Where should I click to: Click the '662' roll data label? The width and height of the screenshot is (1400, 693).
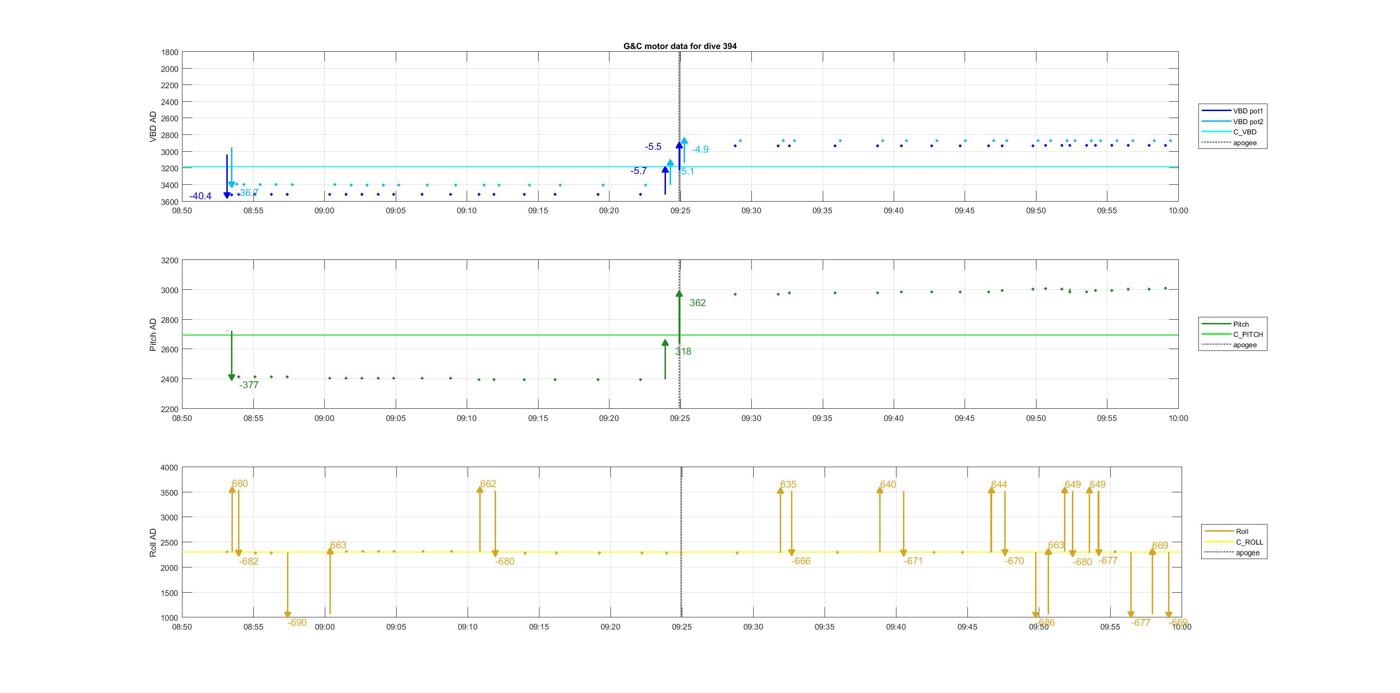[x=488, y=484]
